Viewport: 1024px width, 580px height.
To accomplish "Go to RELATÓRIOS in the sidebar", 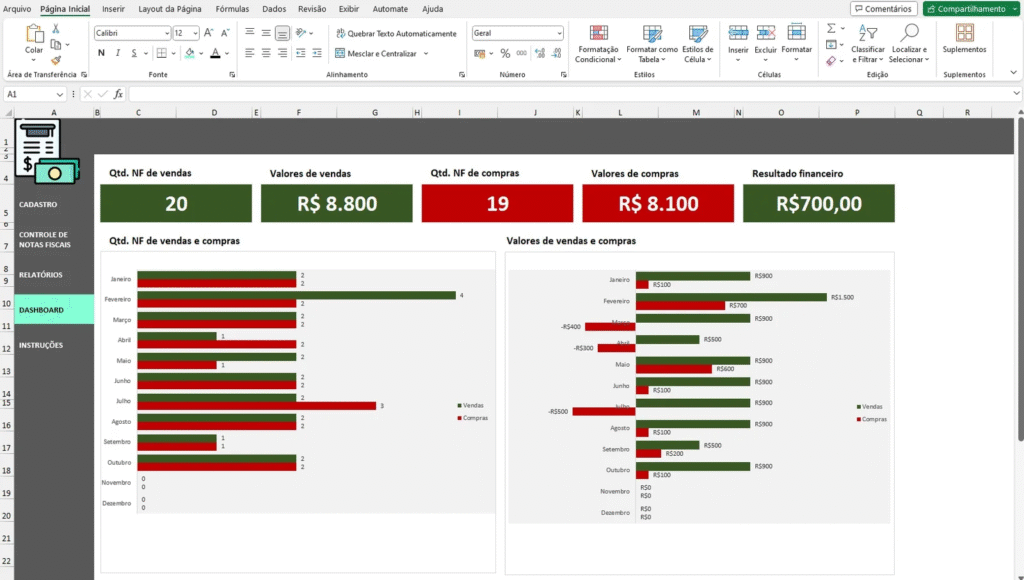I will point(41,274).
